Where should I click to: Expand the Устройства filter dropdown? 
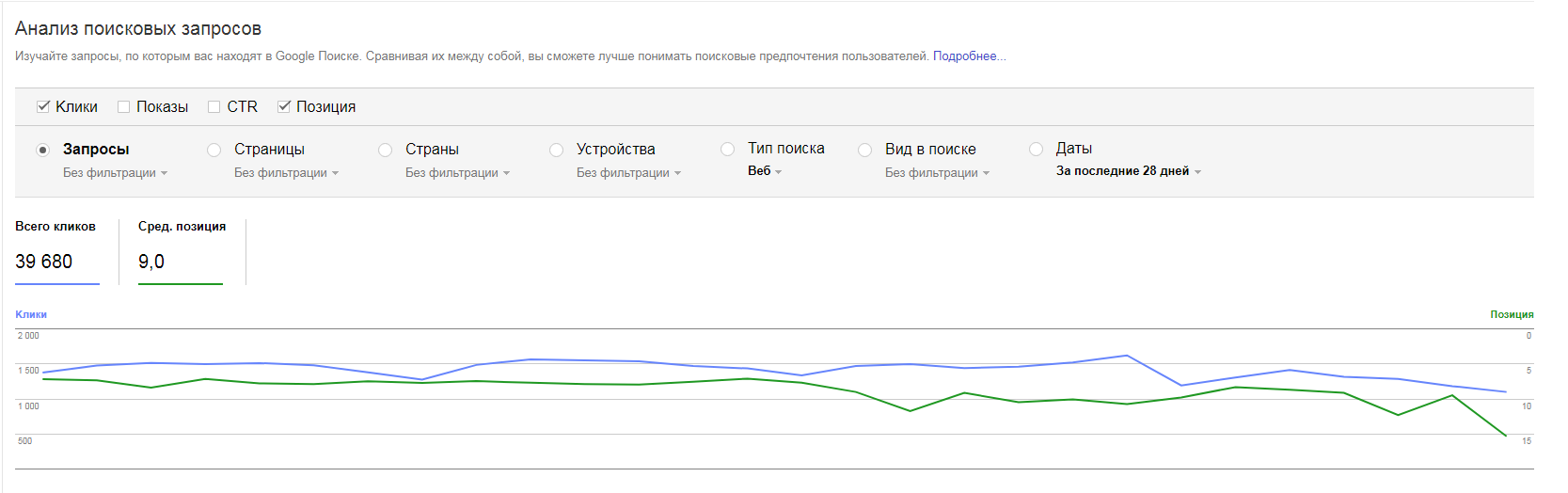coord(628,173)
